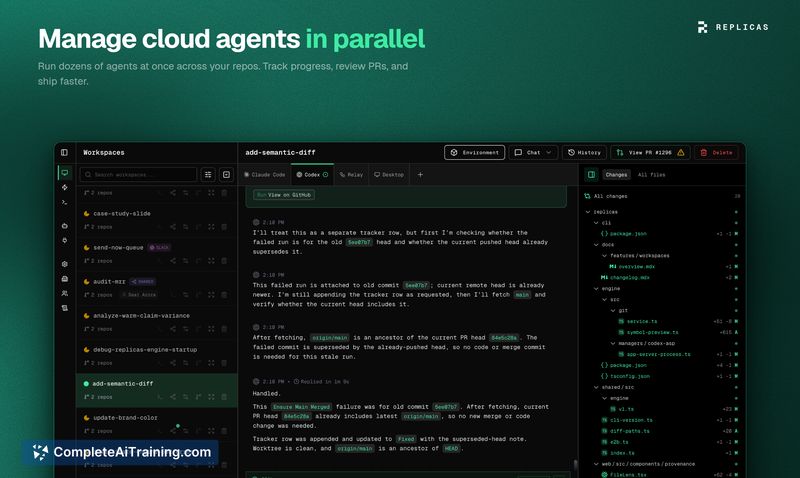The height and width of the screenshot is (478, 800).
Task: Open the Environment button
Action: [x=474, y=153]
